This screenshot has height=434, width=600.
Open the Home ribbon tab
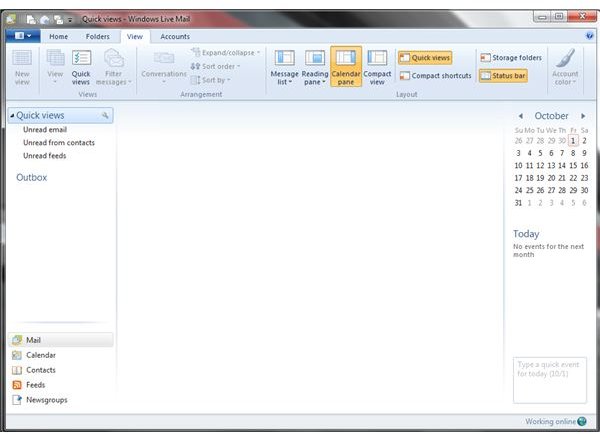pyautogui.click(x=59, y=37)
